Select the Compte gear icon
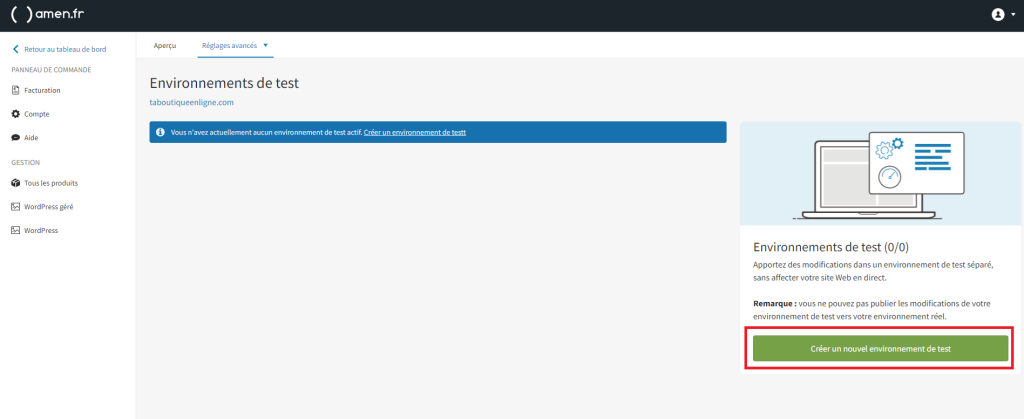 pos(15,114)
